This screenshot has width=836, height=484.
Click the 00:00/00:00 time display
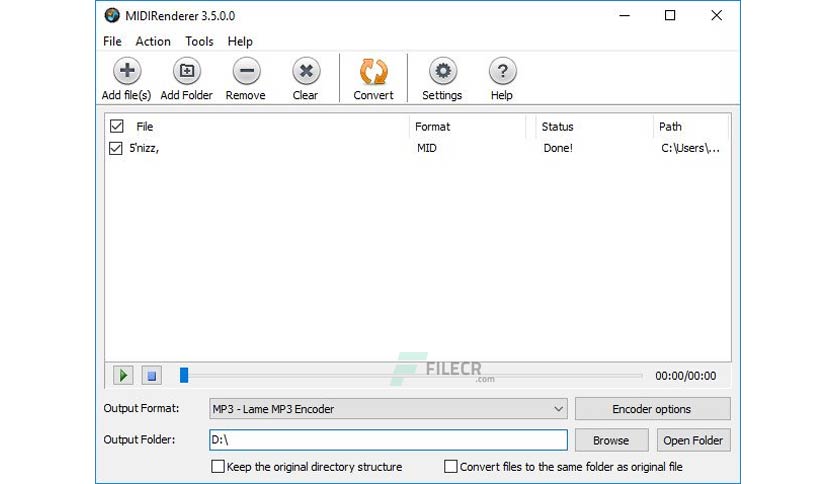tap(686, 376)
